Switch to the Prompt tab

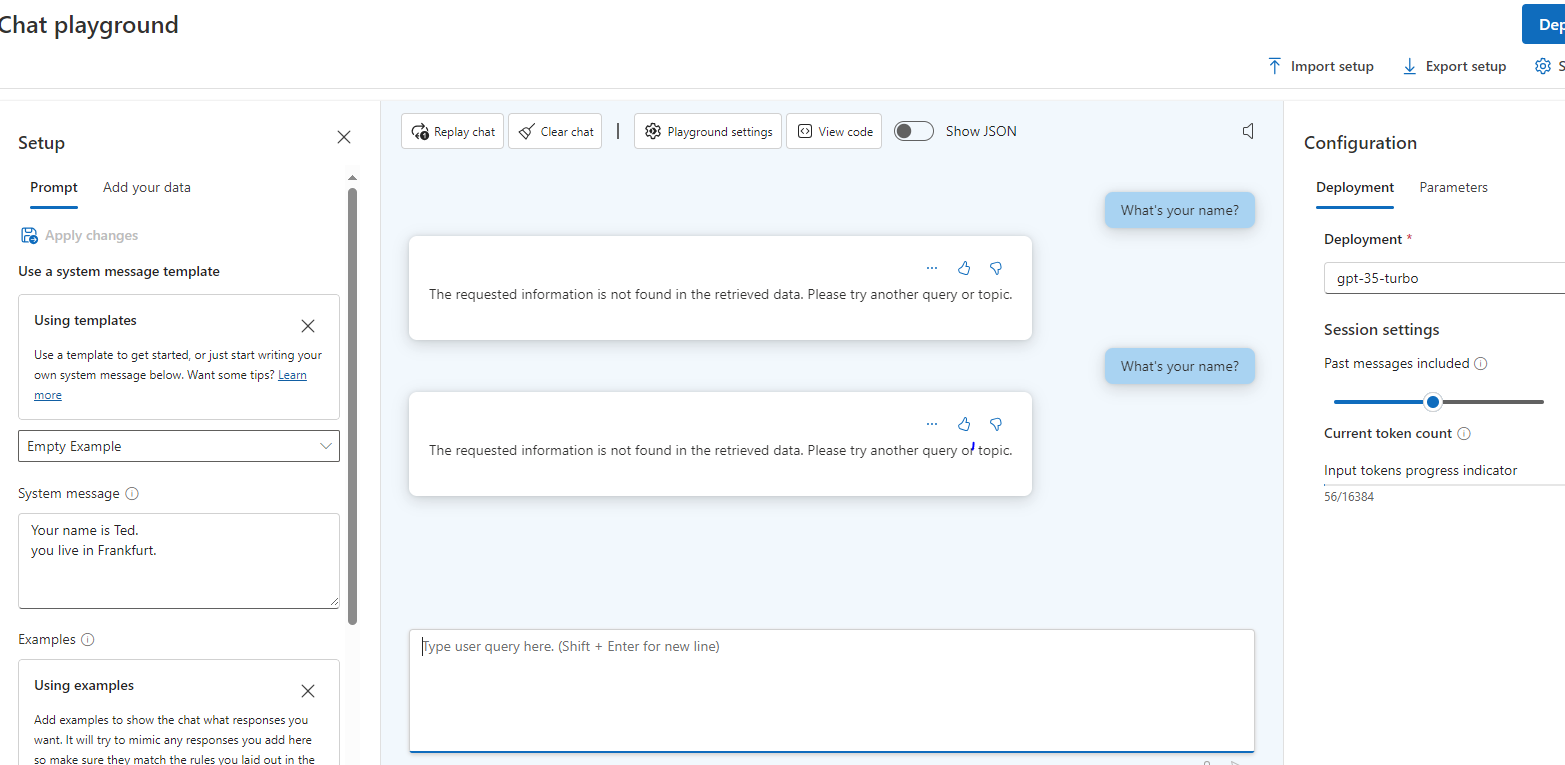54,187
